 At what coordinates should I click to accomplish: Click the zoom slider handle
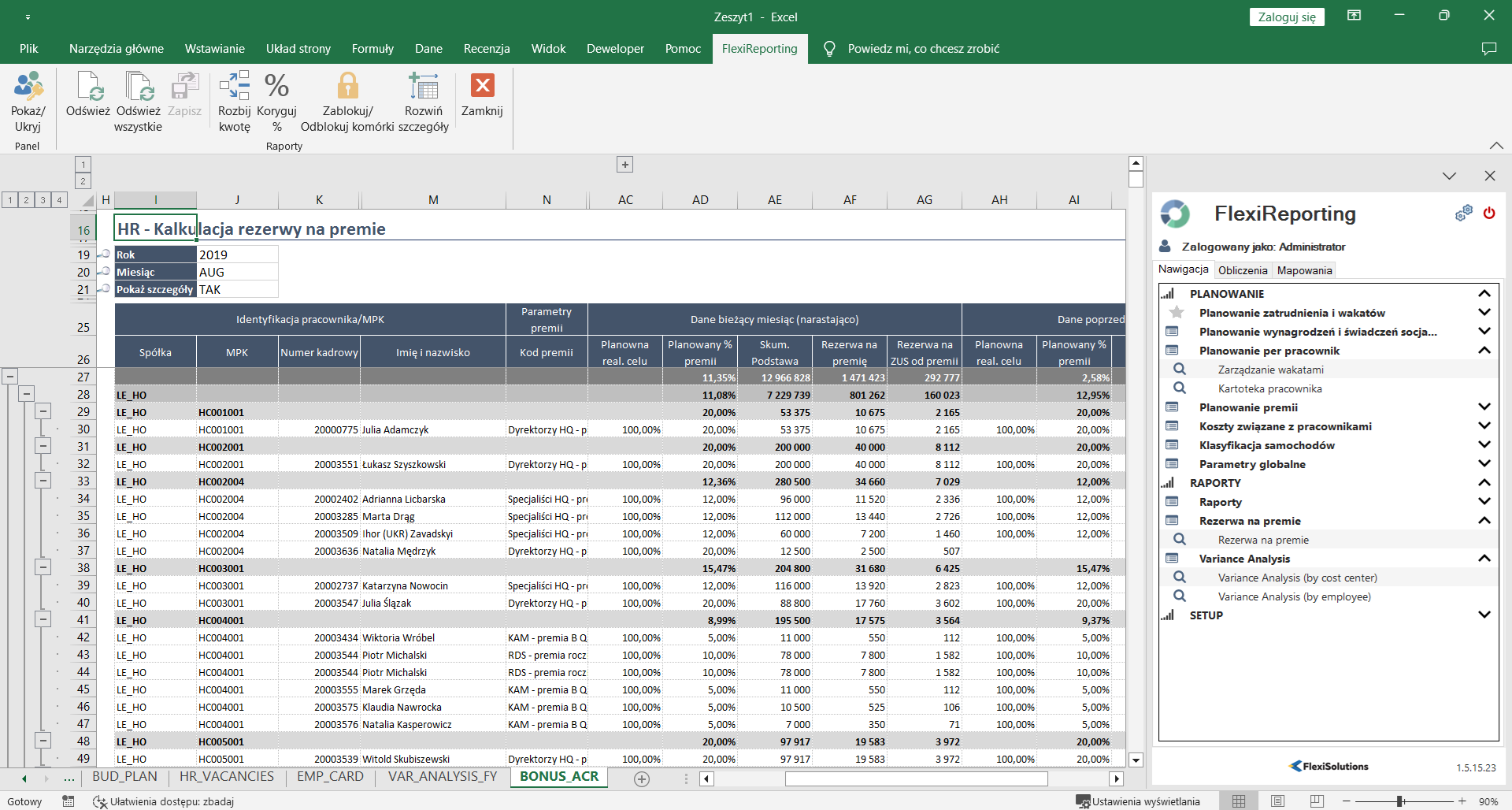(x=1400, y=801)
